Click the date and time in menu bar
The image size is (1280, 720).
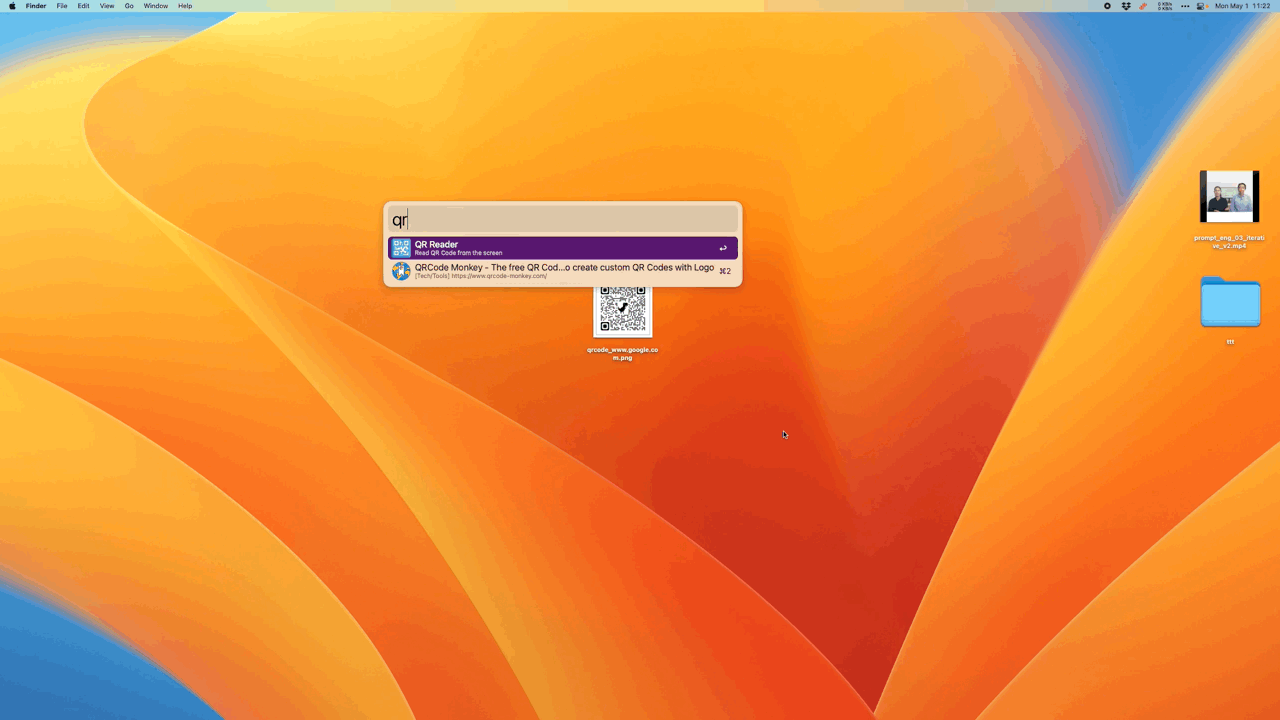point(1242,6)
